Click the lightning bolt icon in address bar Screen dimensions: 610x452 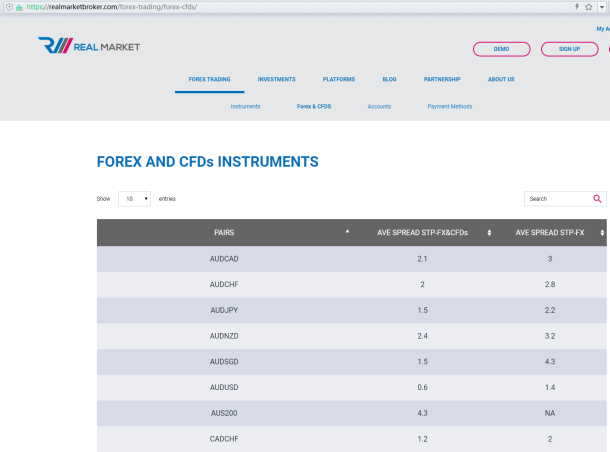coord(577,7)
